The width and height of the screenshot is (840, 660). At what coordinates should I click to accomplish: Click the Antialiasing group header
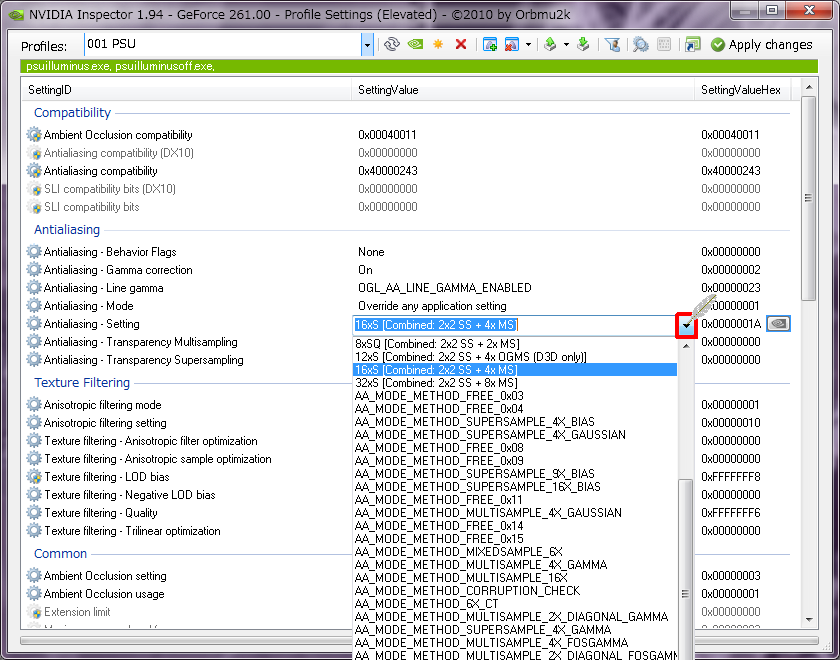[67, 229]
